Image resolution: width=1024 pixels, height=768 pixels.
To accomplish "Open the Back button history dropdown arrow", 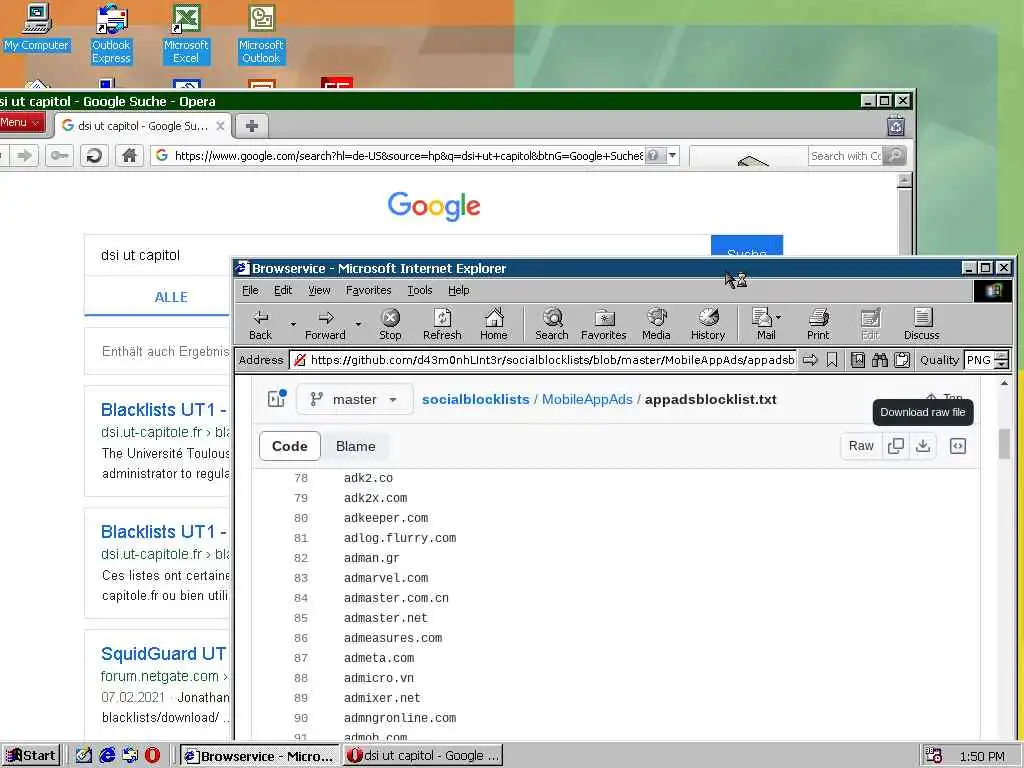I will (x=293, y=324).
